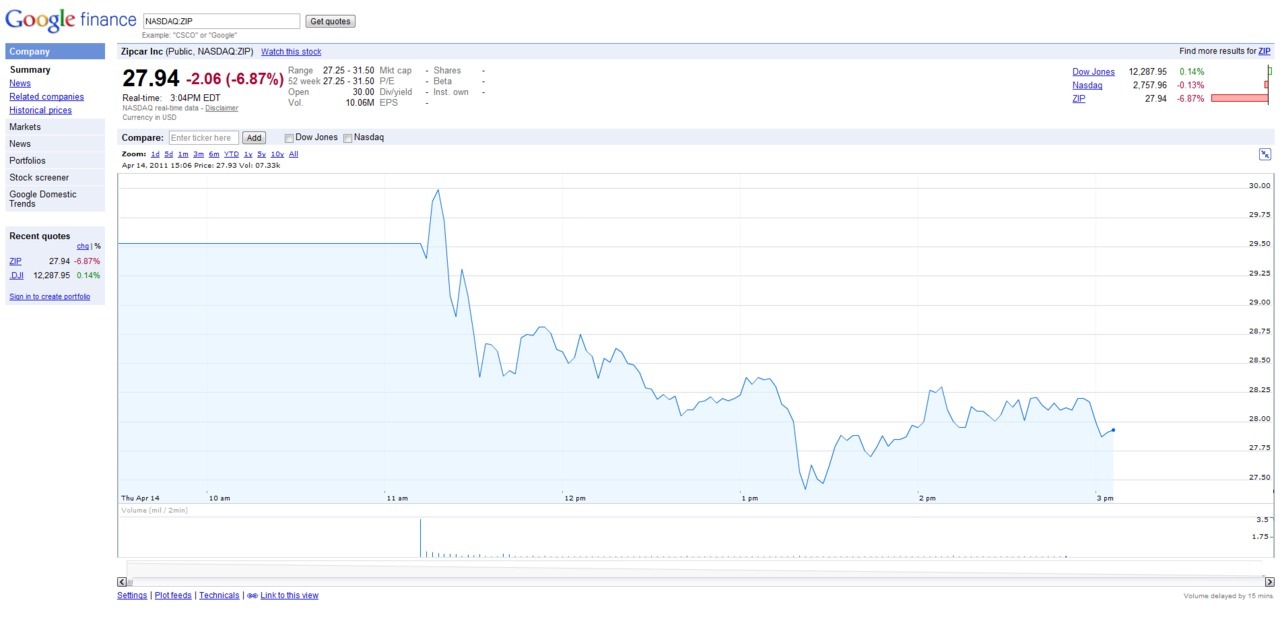This screenshot has height=617, width=1280.
Task: Click ZIP in Recent quotes
Action: point(15,261)
